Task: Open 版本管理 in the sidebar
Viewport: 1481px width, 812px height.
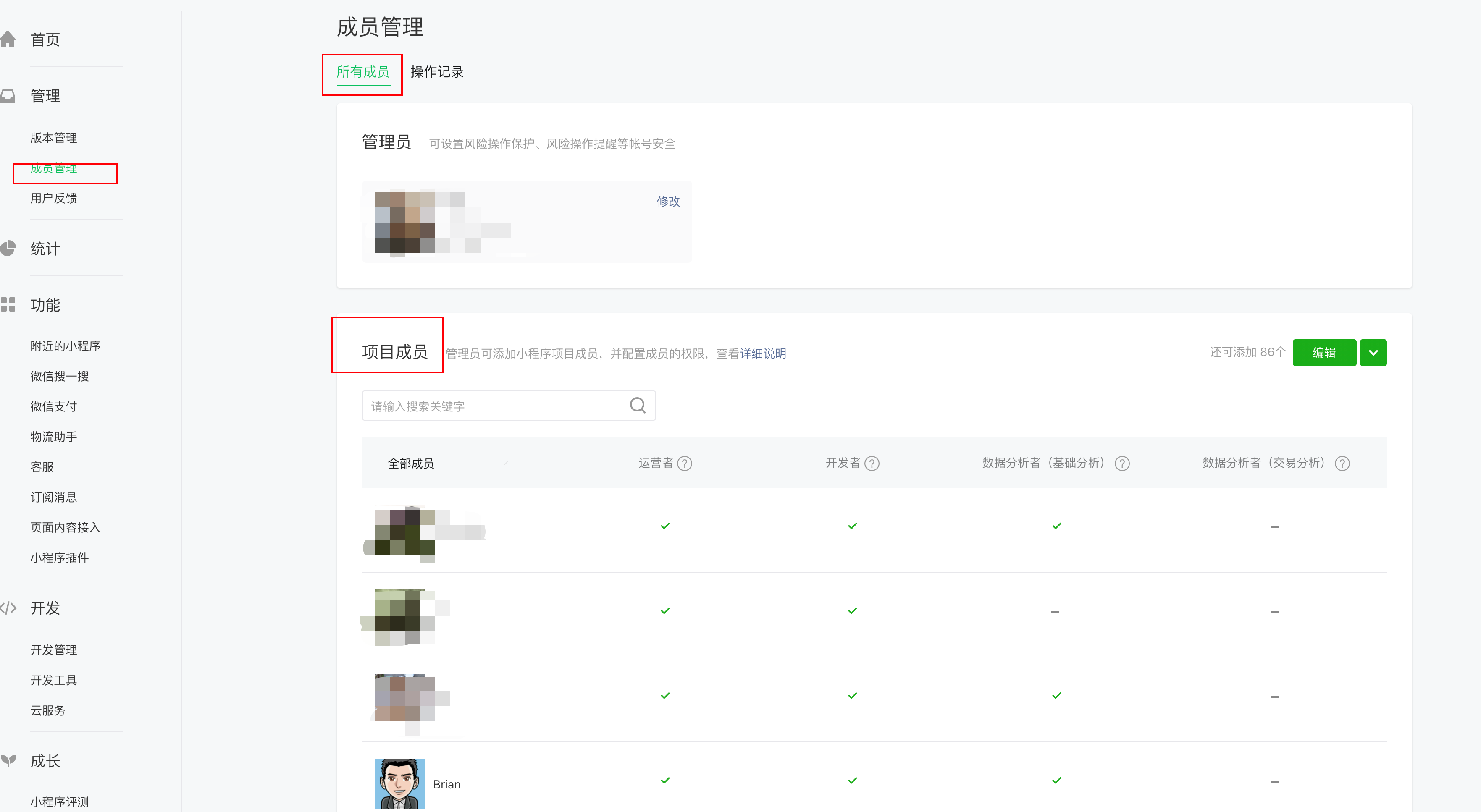Action: click(53, 138)
